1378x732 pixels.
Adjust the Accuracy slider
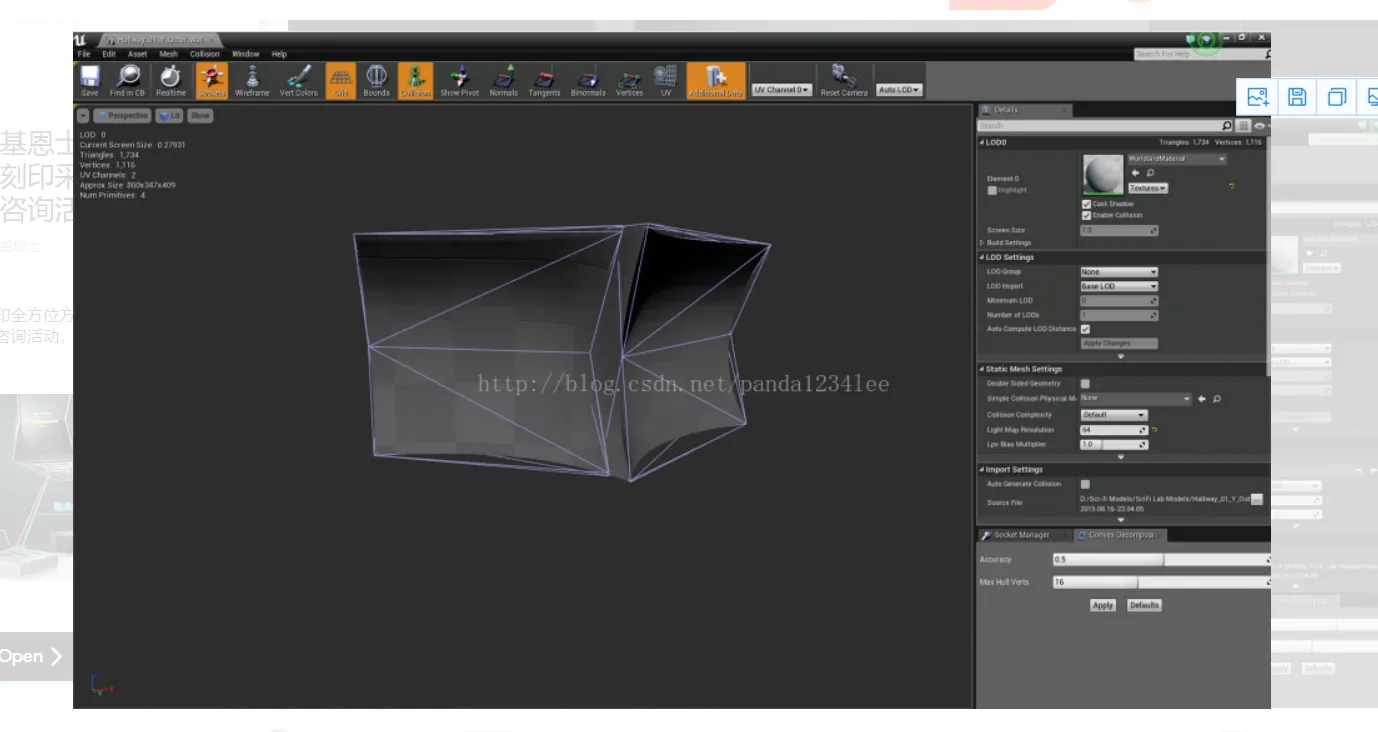[x=1162, y=560]
